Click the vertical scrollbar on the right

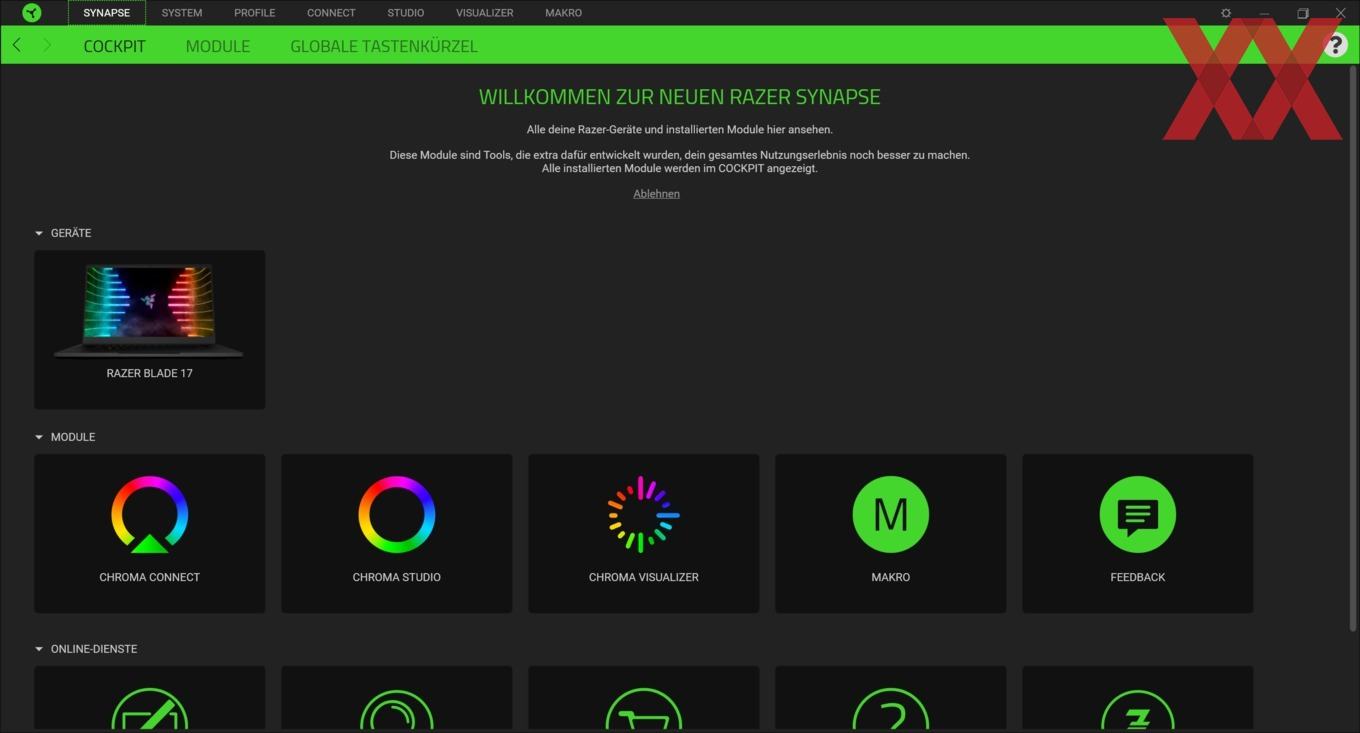click(1354, 348)
